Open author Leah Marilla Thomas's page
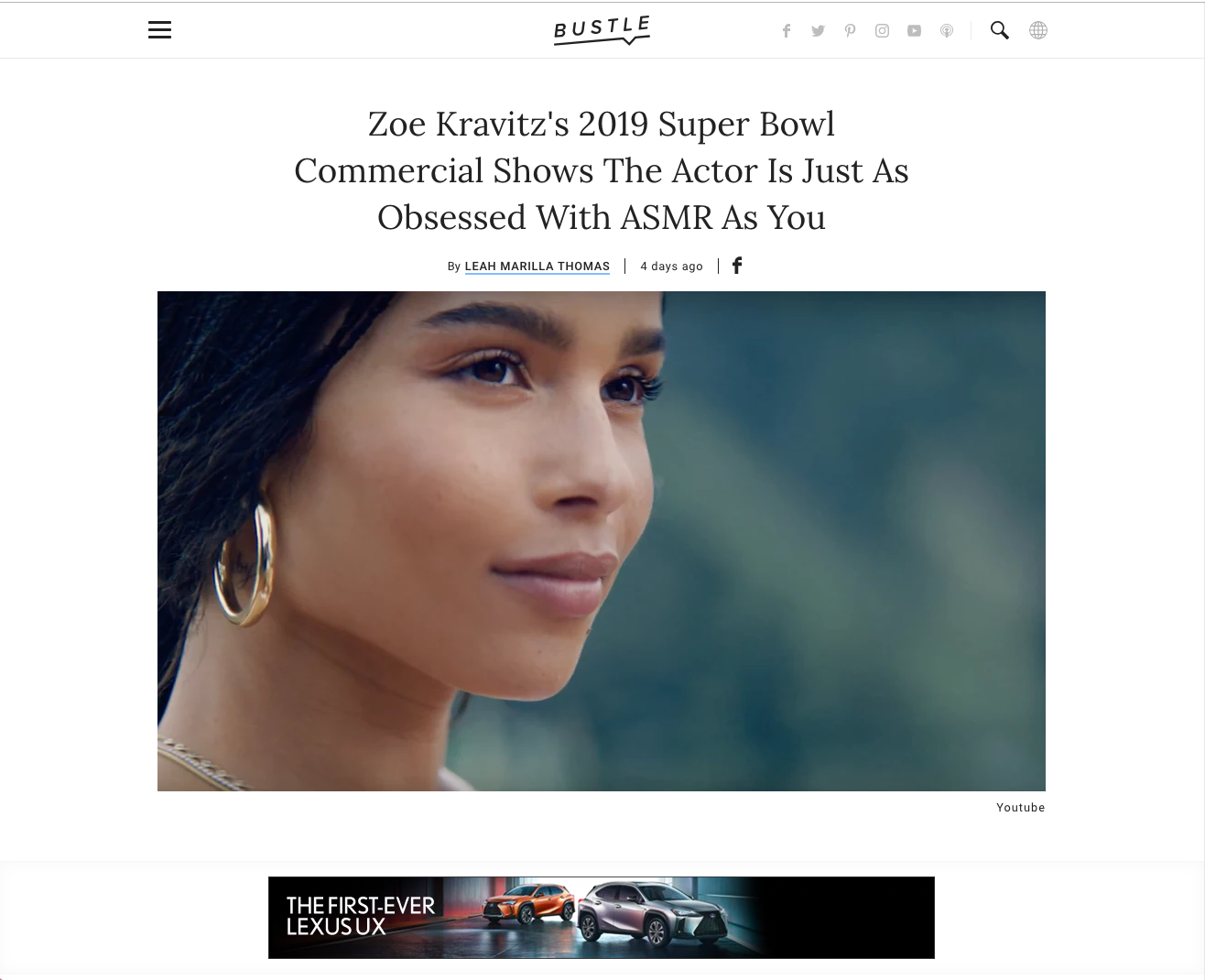Screen dimensions: 1205x980 click(537, 267)
